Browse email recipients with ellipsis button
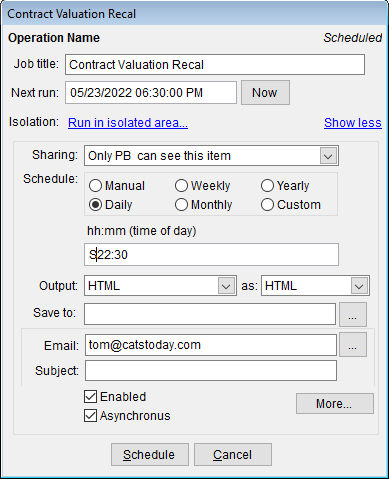The width and height of the screenshot is (389, 480). click(353, 345)
